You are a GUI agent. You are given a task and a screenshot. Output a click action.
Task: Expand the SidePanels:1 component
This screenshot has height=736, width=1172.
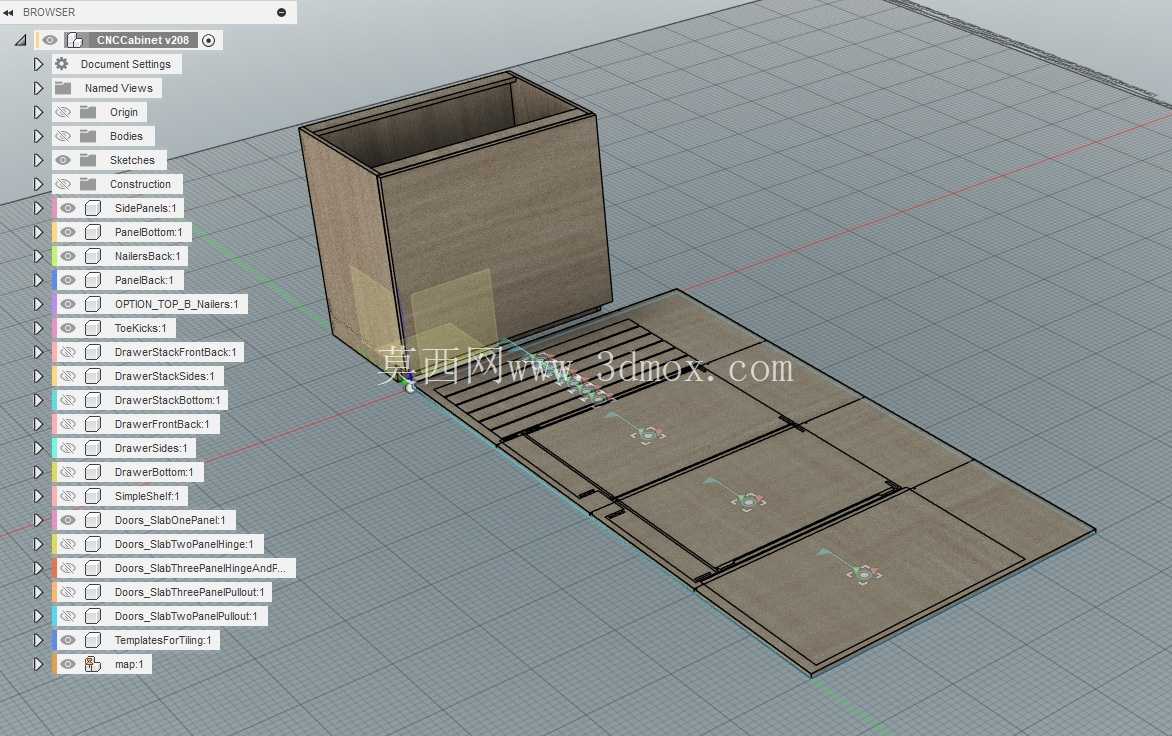click(38, 208)
